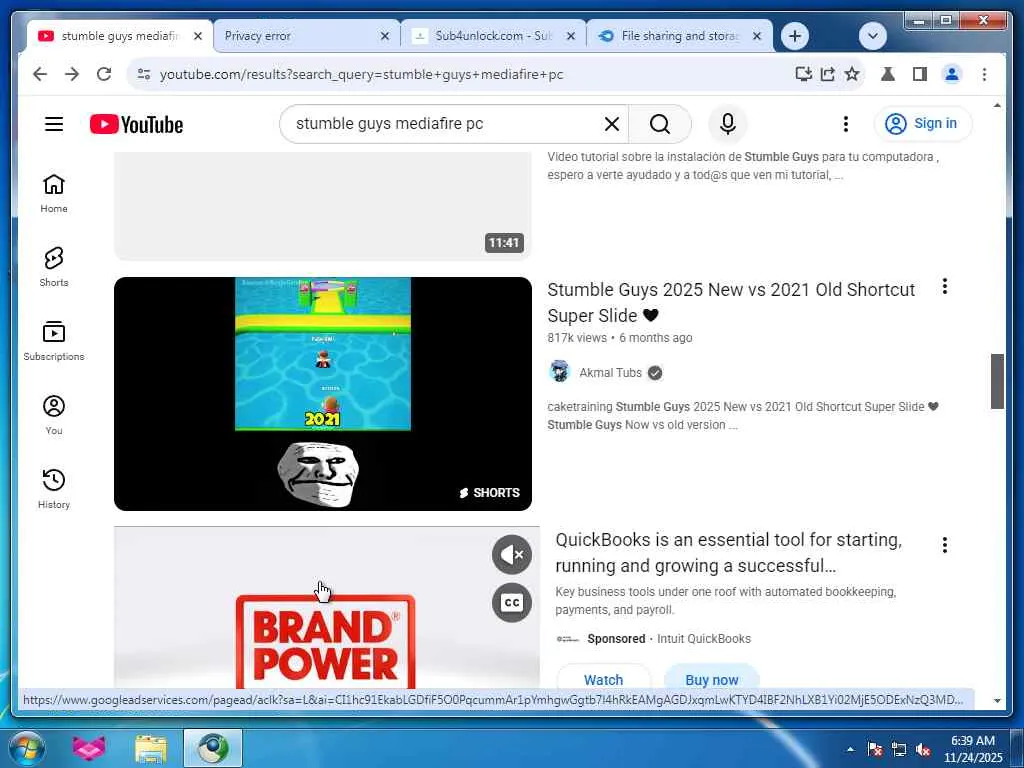This screenshot has height=768, width=1024.
Task: Close the File sharing and storage tab
Action: pyautogui.click(x=757, y=36)
